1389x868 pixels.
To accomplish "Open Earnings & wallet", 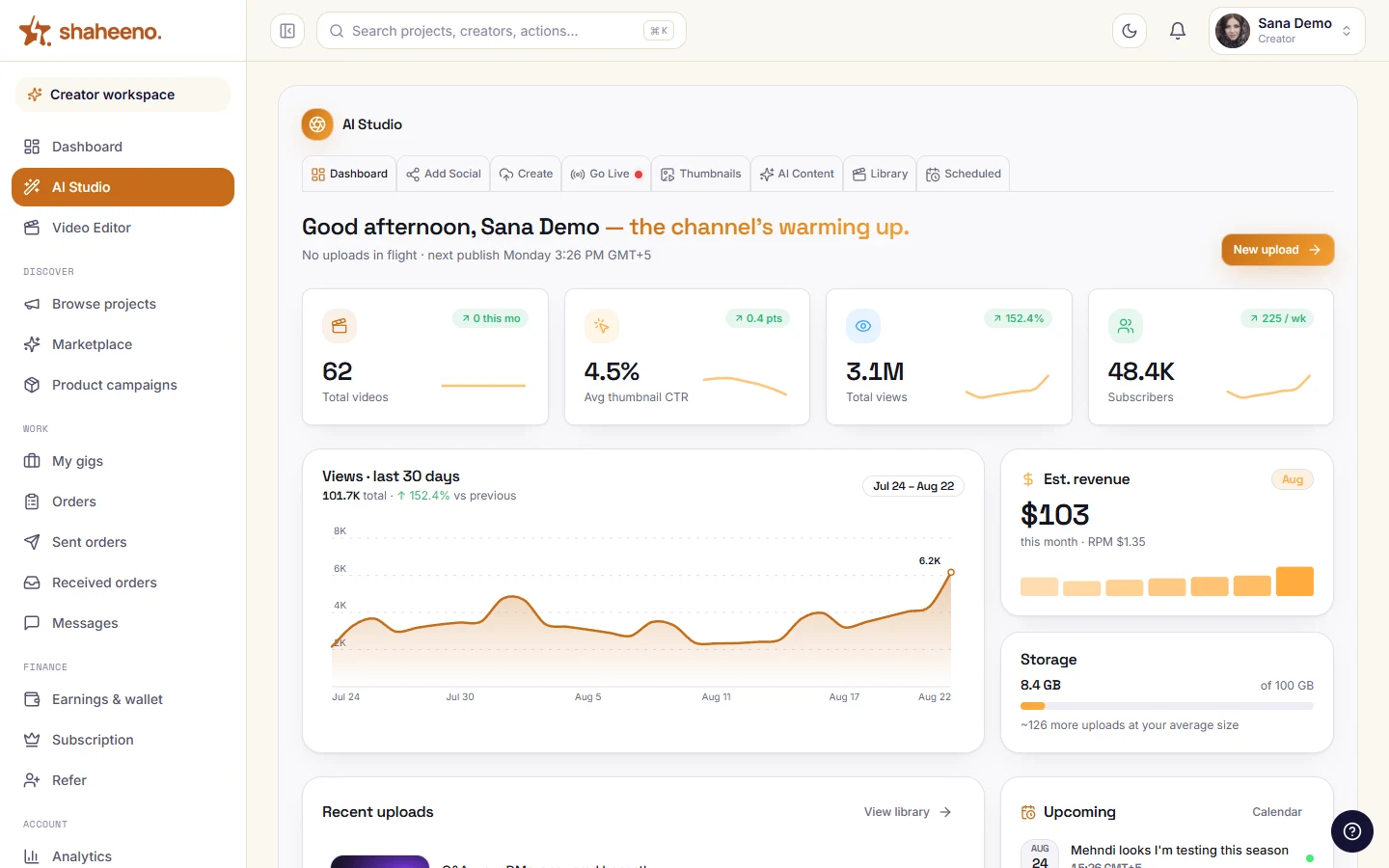I will (x=123, y=699).
